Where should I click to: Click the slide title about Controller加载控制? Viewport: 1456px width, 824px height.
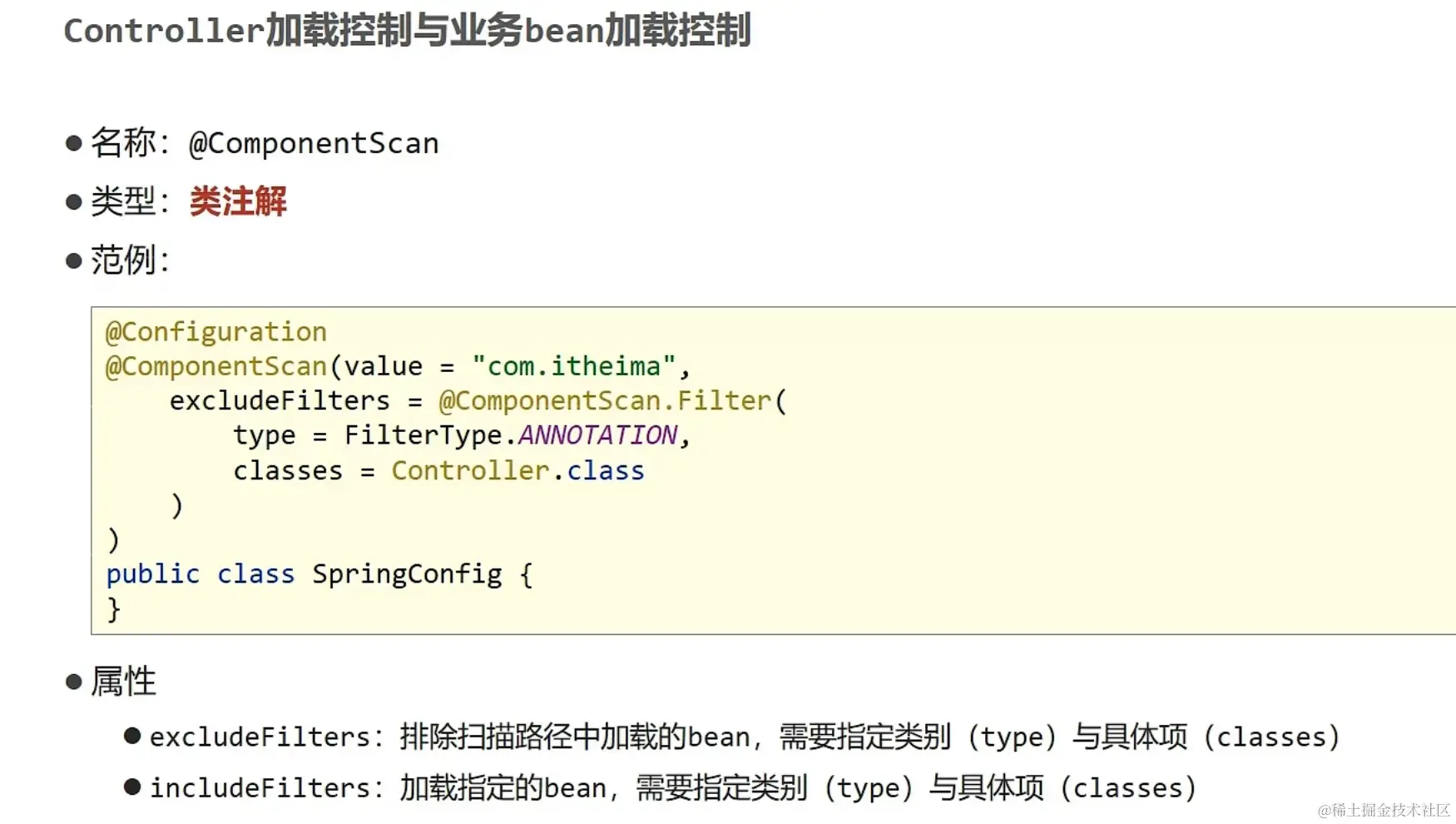pyautogui.click(x=408, y=31)
